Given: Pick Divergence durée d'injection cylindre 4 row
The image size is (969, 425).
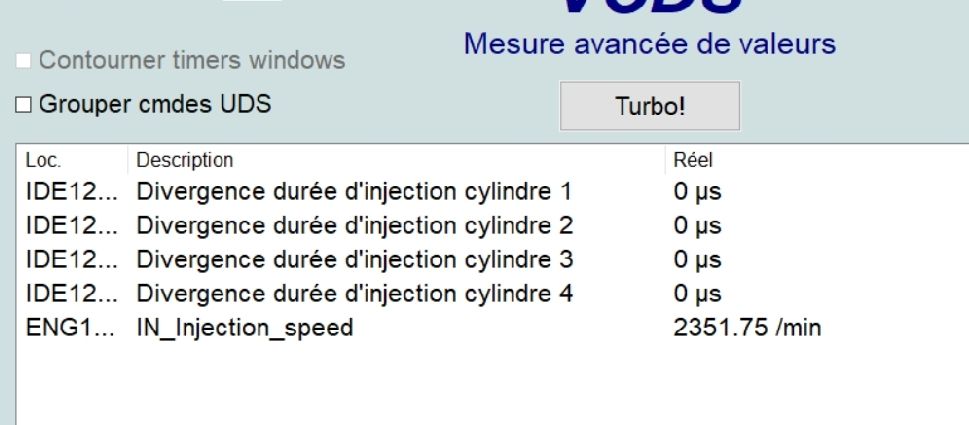Looking at the screenshot, I should 354,292.
